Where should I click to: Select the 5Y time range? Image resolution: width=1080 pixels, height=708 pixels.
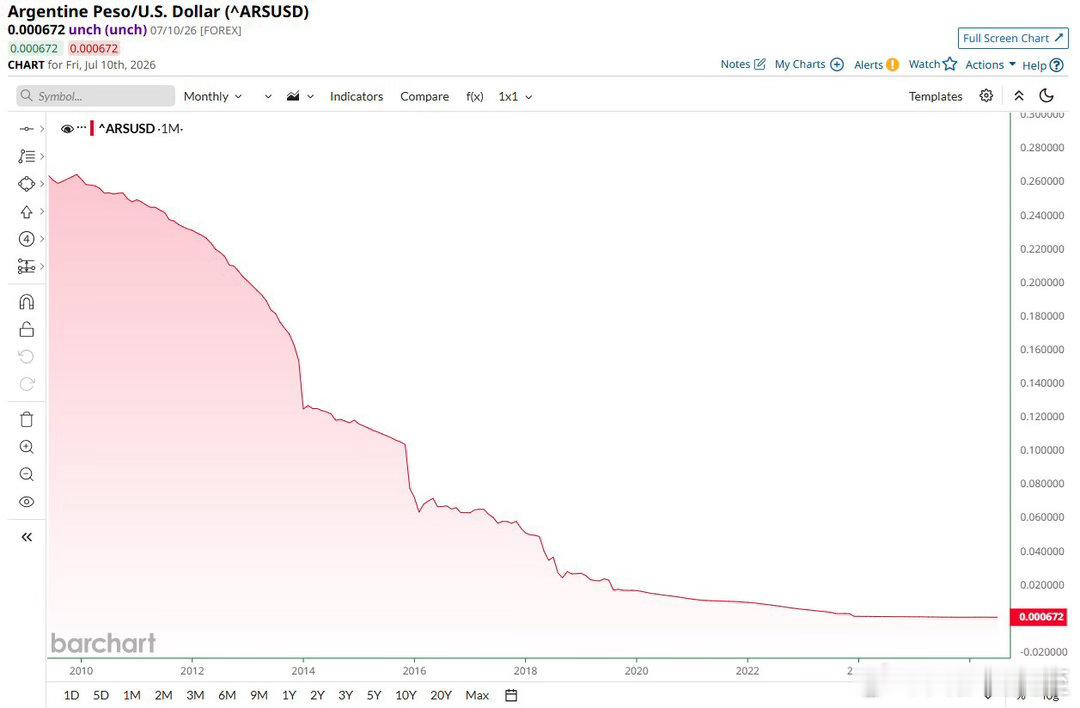[373, 696]
